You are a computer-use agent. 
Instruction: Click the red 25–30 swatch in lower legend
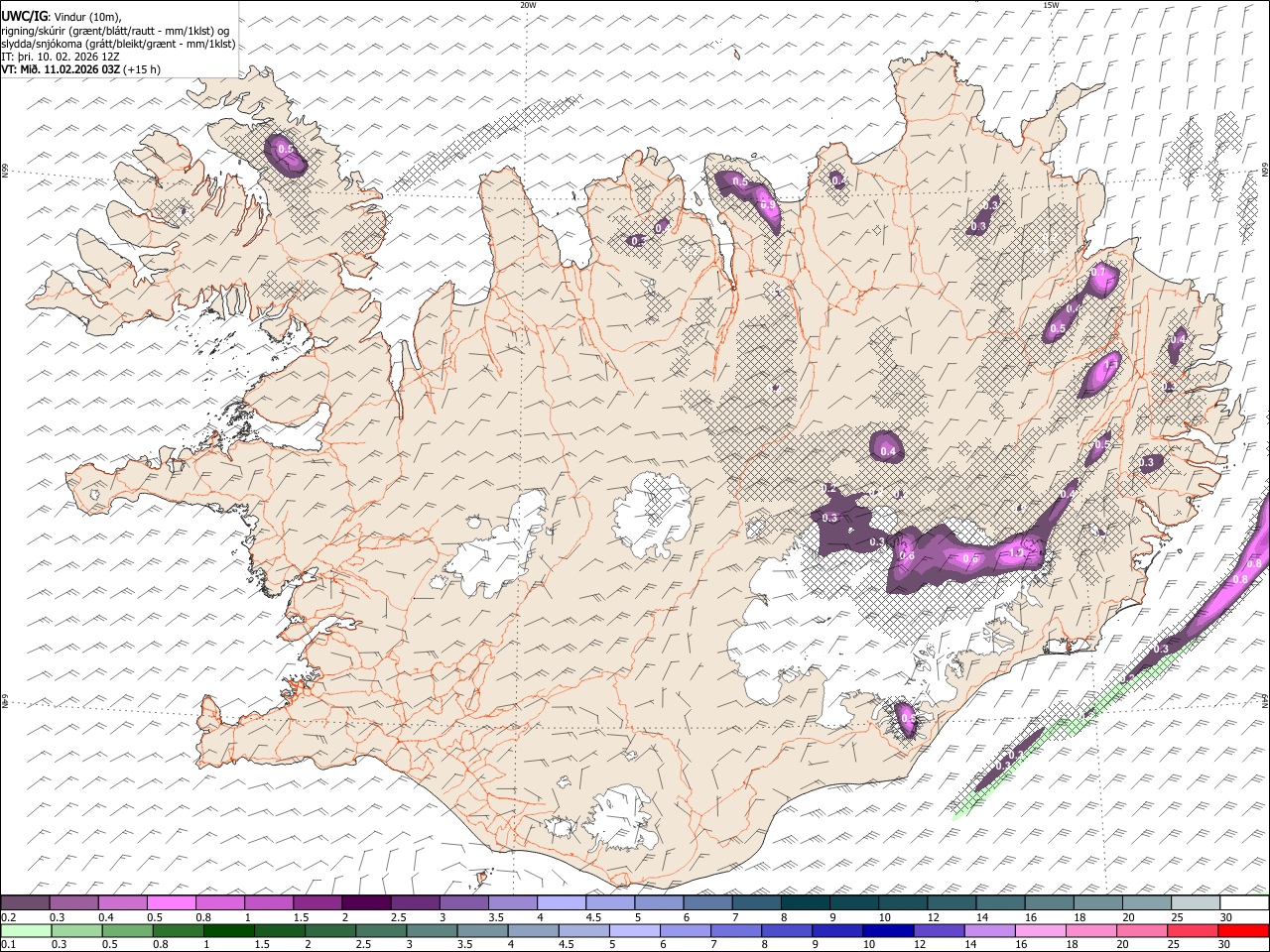[1193, 930]
